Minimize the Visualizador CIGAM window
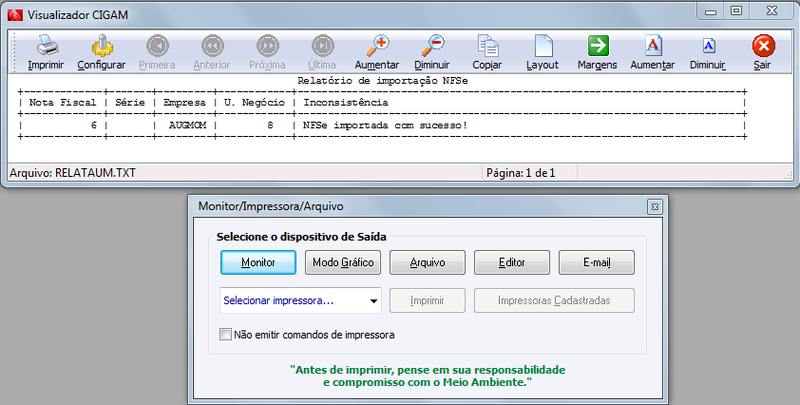 click(711, 11)
